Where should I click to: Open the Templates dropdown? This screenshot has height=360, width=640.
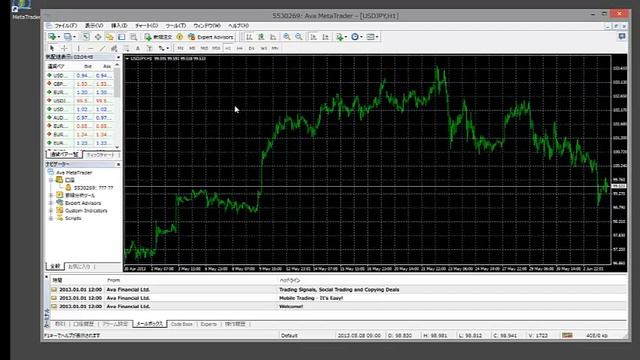pos(372,37)
